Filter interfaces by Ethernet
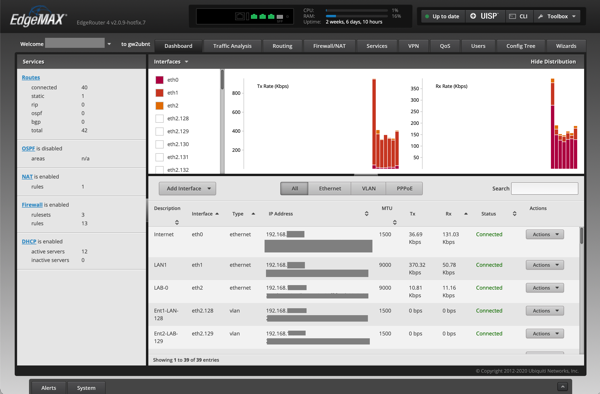The image size is (600, 394). tap(330, 189)
